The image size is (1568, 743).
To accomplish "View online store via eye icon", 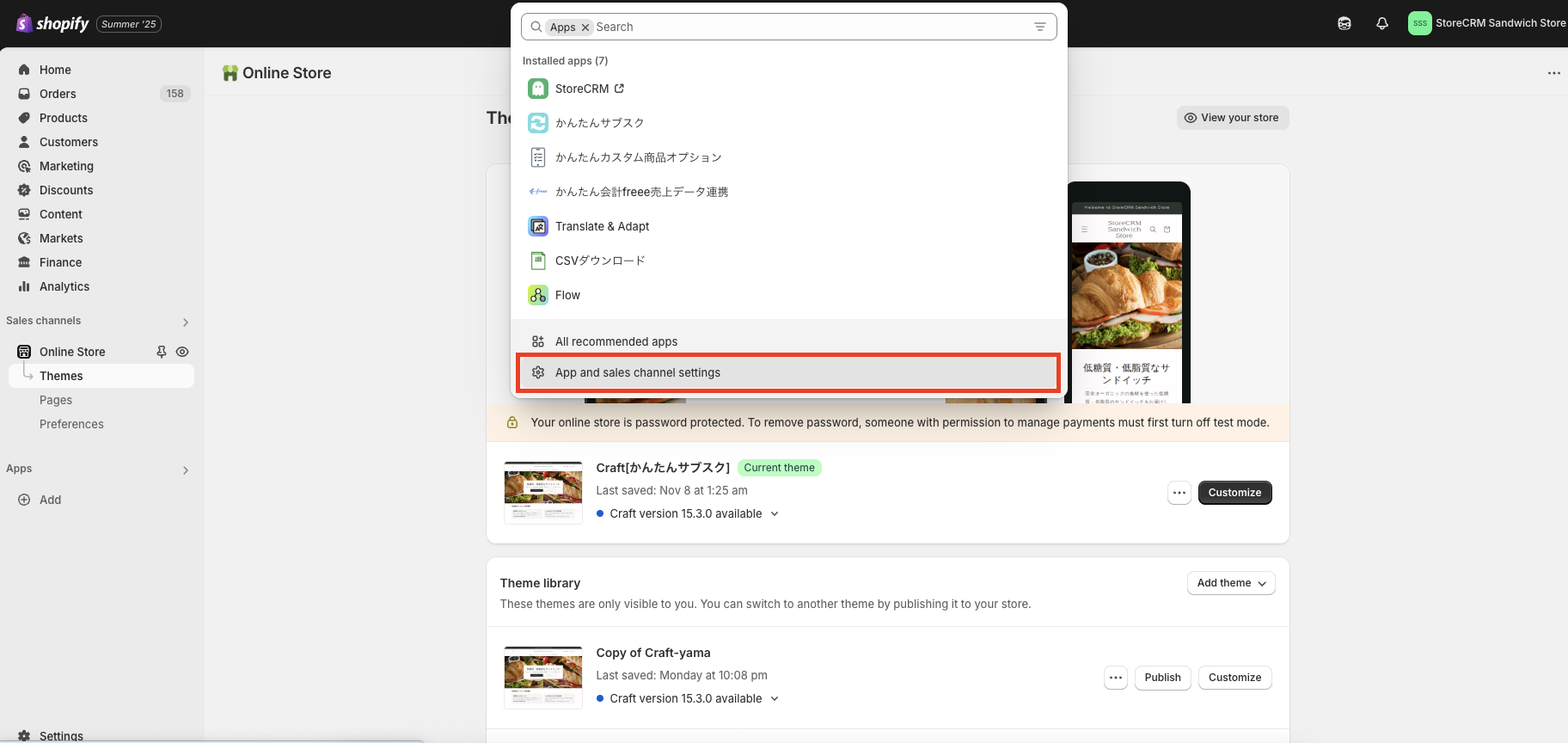I will click(x=182, y=352).
